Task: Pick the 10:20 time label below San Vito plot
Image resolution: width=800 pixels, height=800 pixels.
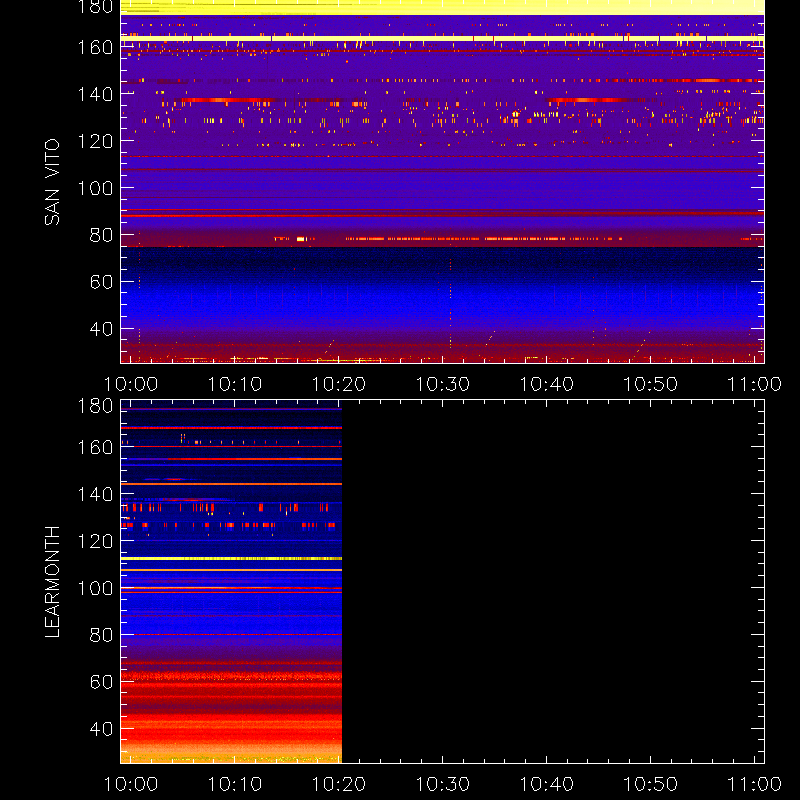Action: pos(339,384)
